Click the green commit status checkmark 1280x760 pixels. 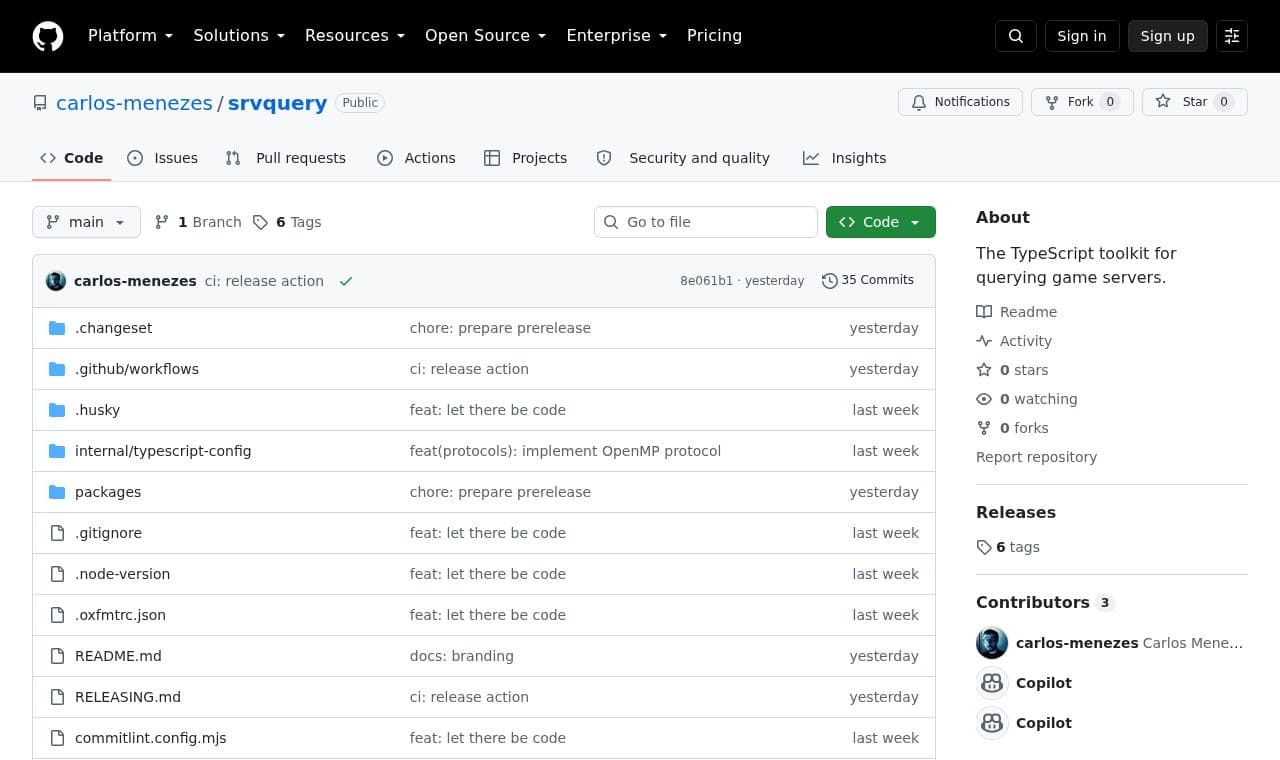(x=346, y=281)
